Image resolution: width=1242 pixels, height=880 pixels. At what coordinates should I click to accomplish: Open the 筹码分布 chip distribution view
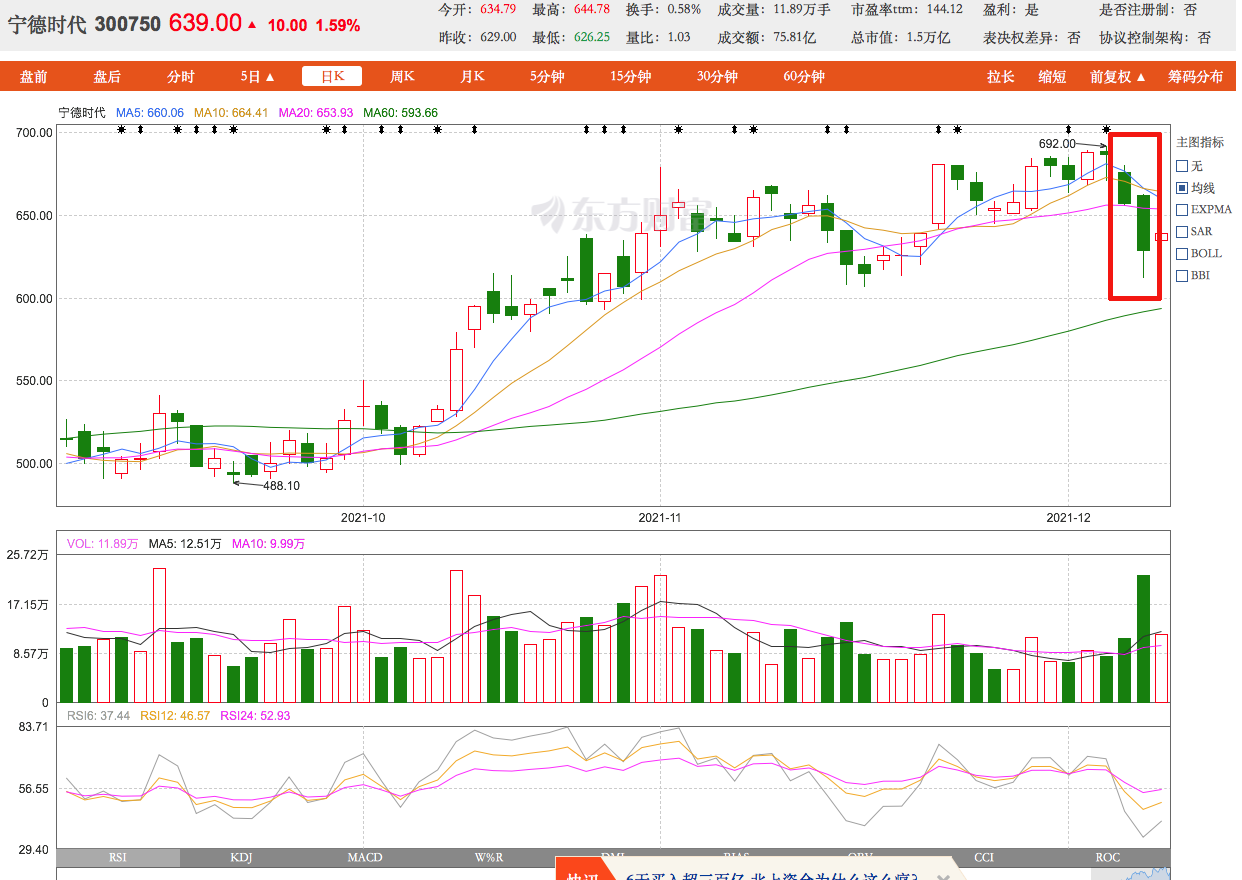click(x=1196, y=77)
